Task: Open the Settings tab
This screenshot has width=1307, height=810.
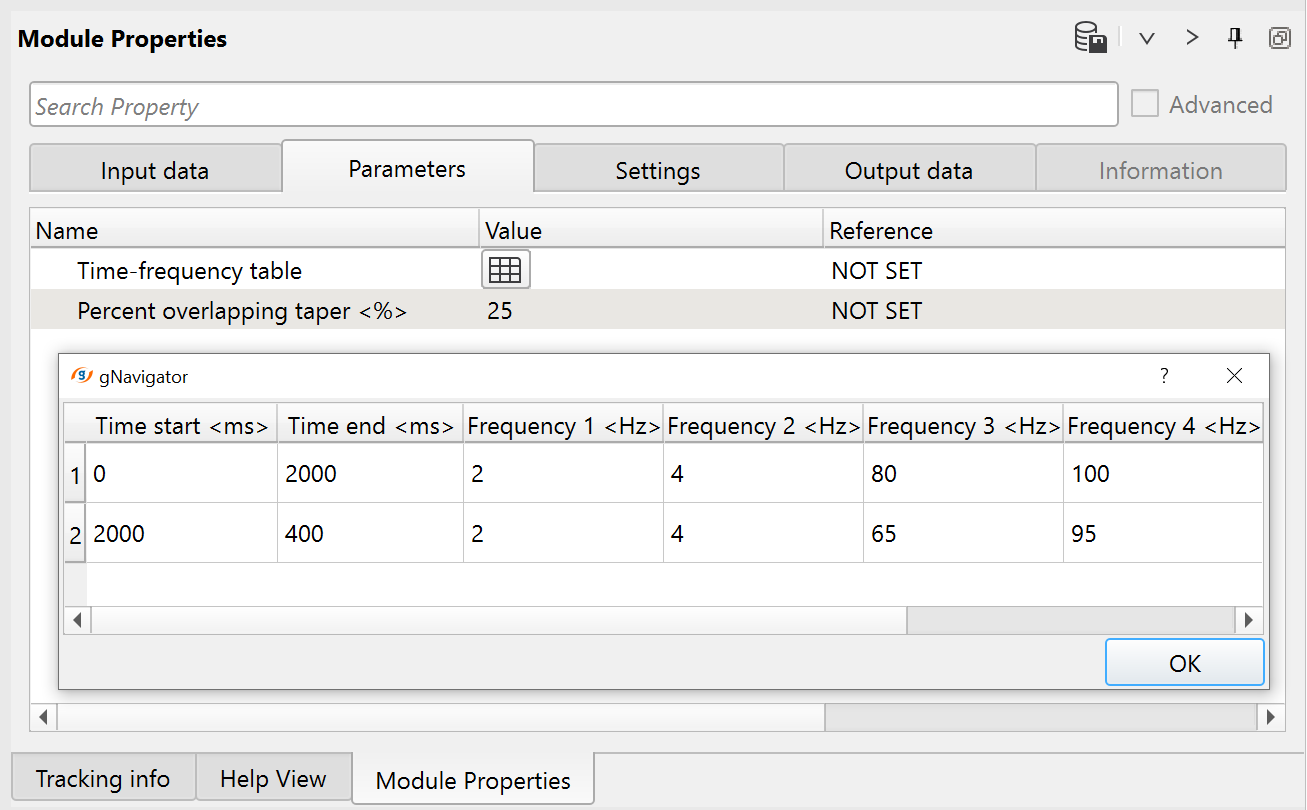Action: [658, 171]
